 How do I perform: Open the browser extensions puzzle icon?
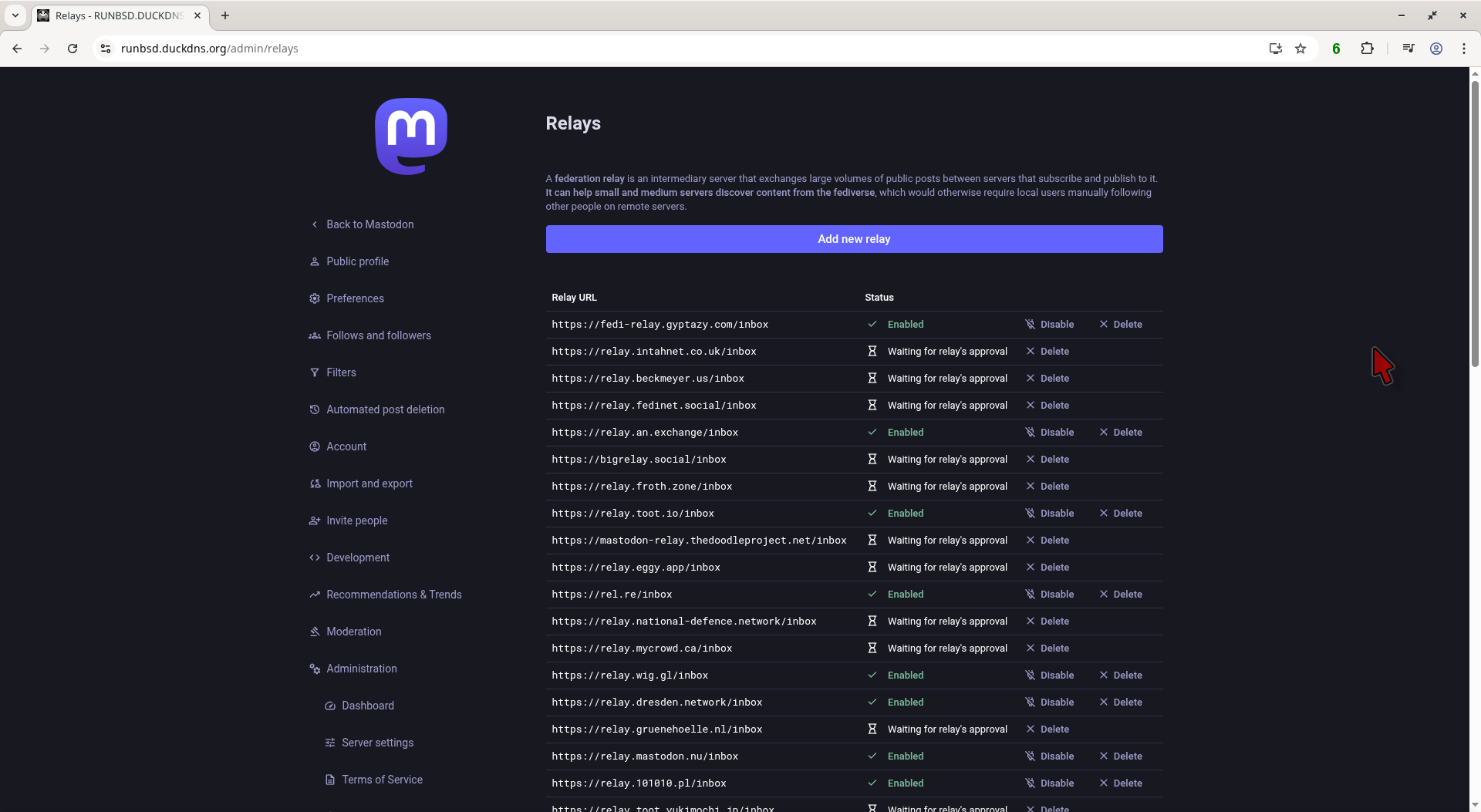coord(1367,49)
